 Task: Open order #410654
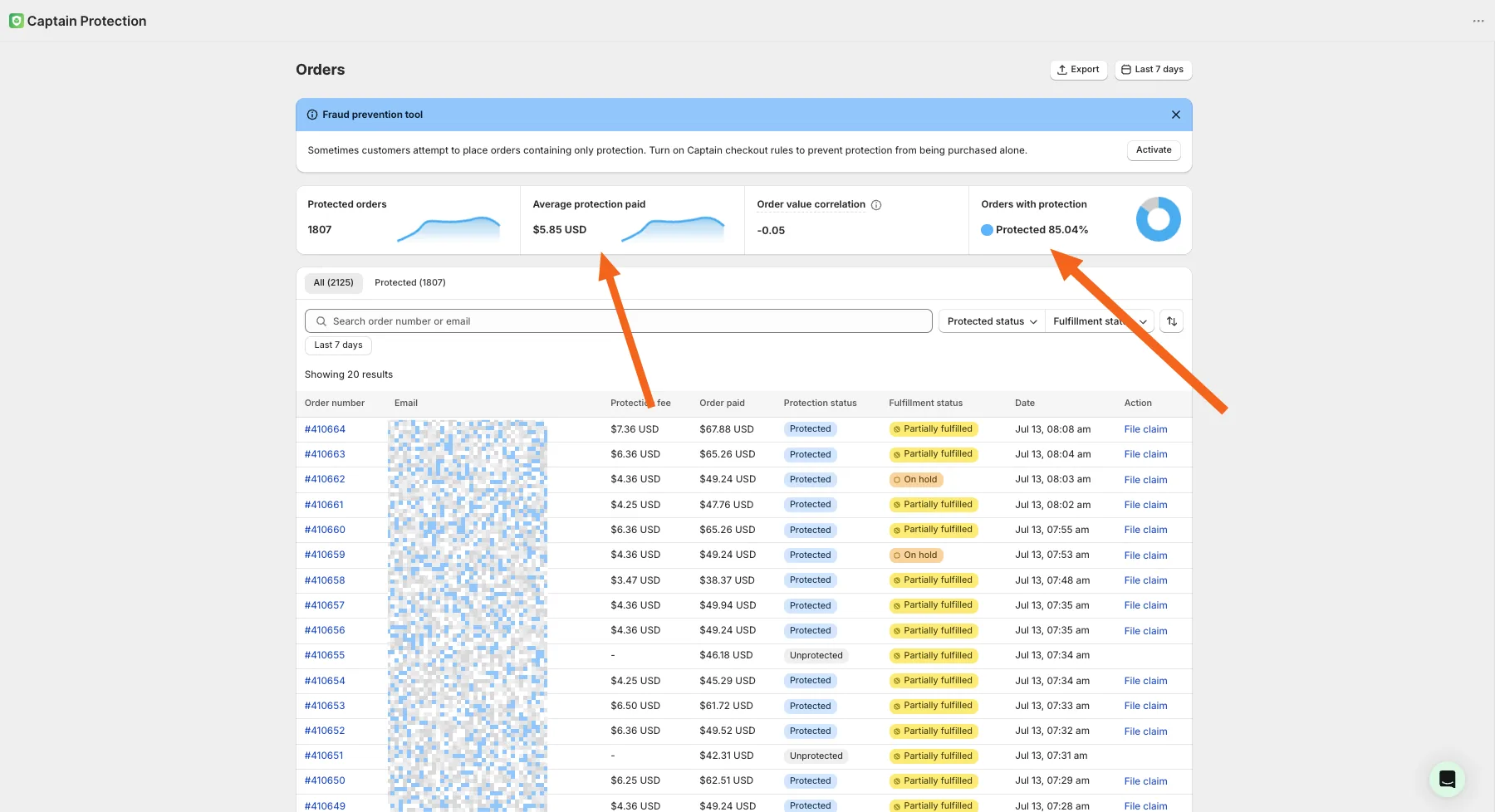[x=325, y=681]
